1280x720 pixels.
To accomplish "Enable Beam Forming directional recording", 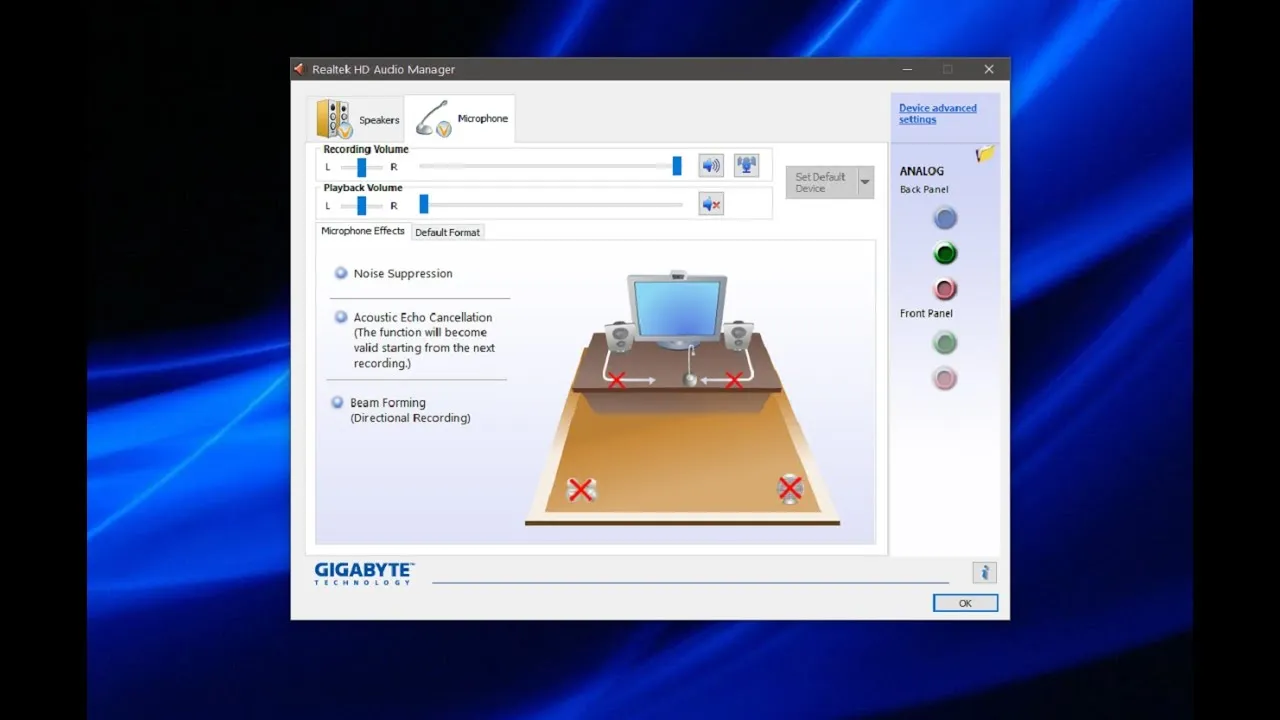I will tap(338, 402).
